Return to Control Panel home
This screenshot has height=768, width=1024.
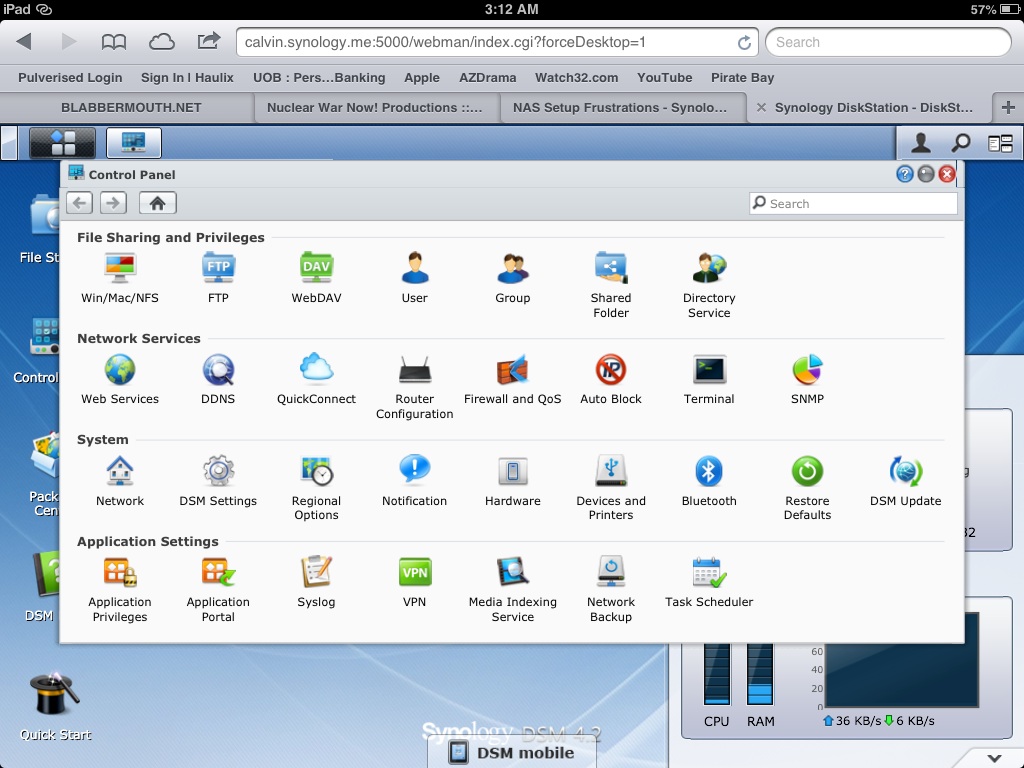point(157,203)
